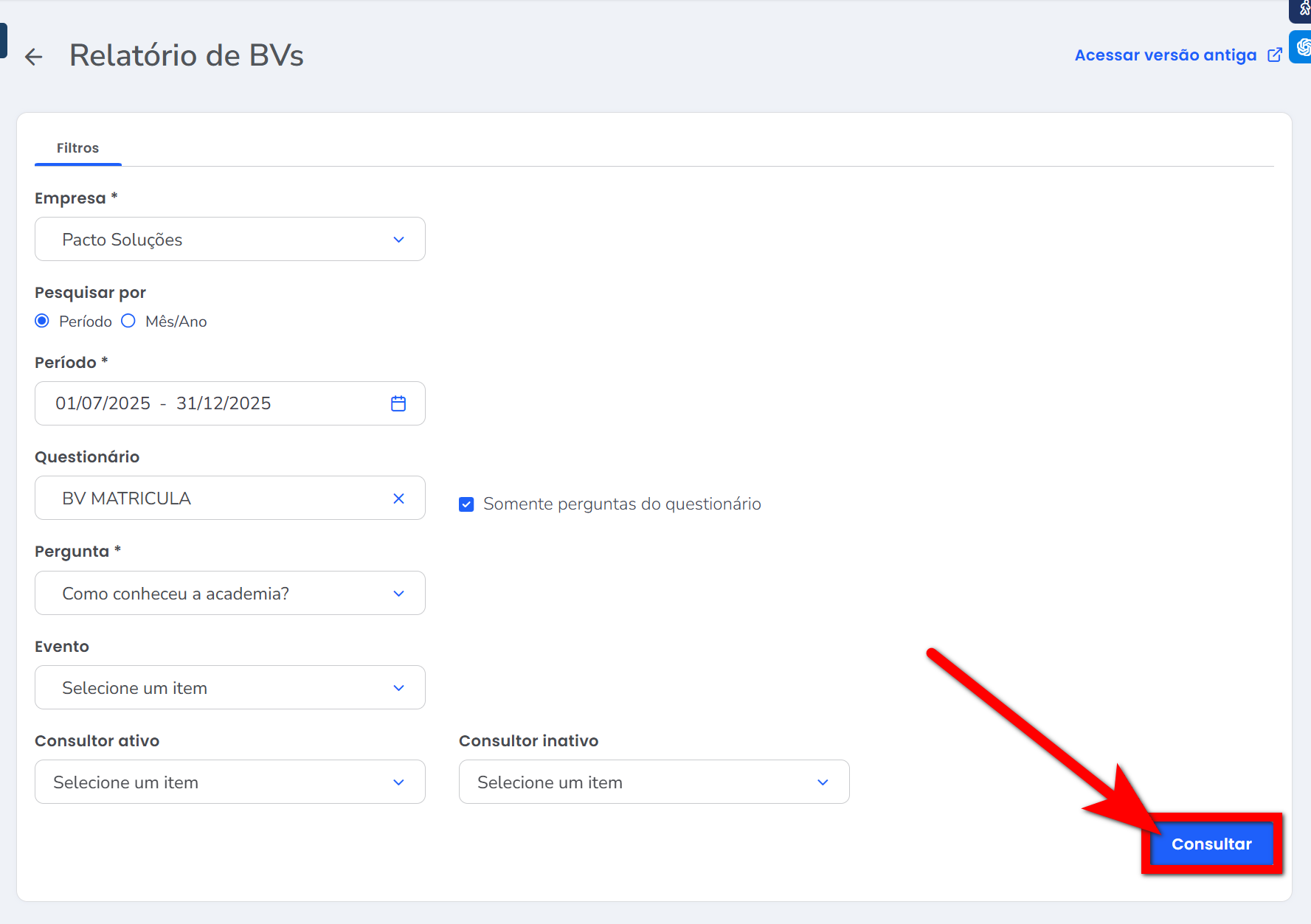The height and width of the screenshot is (924, 1311).
Task: Follow the Acessar versão antiga link
Action: [1165, 55]
